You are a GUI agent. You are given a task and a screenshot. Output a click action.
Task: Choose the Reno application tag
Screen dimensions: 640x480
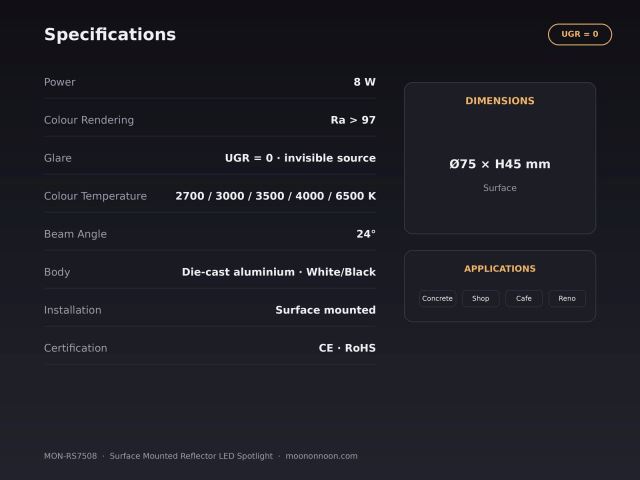tap(567, 298)
